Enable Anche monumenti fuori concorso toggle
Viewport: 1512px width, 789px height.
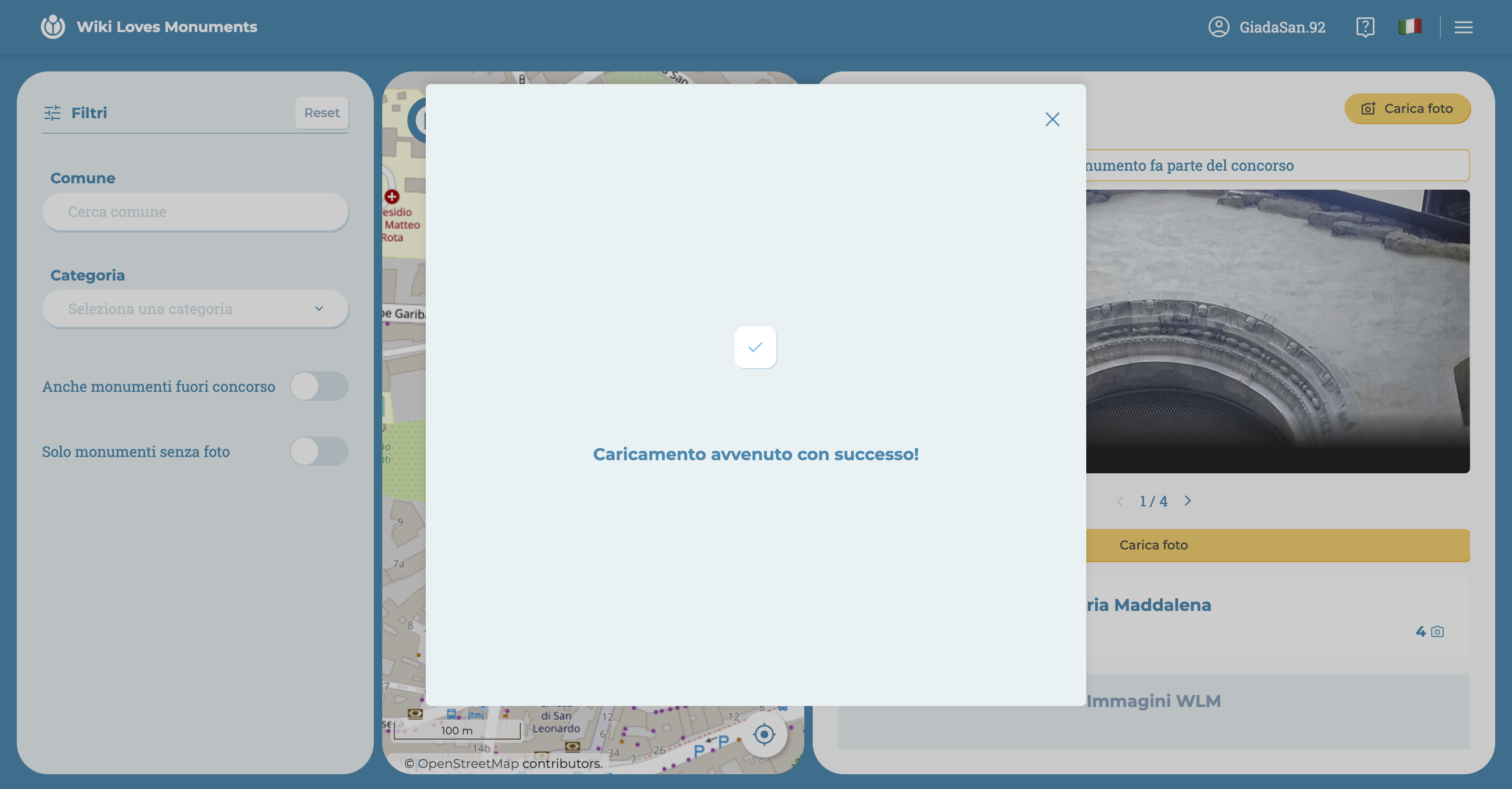[319, 386]
